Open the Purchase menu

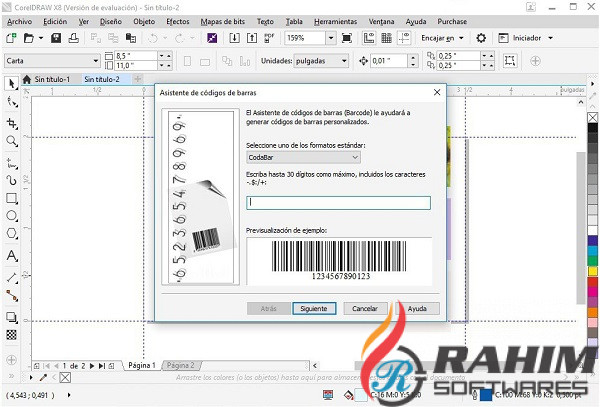[452, 22]
